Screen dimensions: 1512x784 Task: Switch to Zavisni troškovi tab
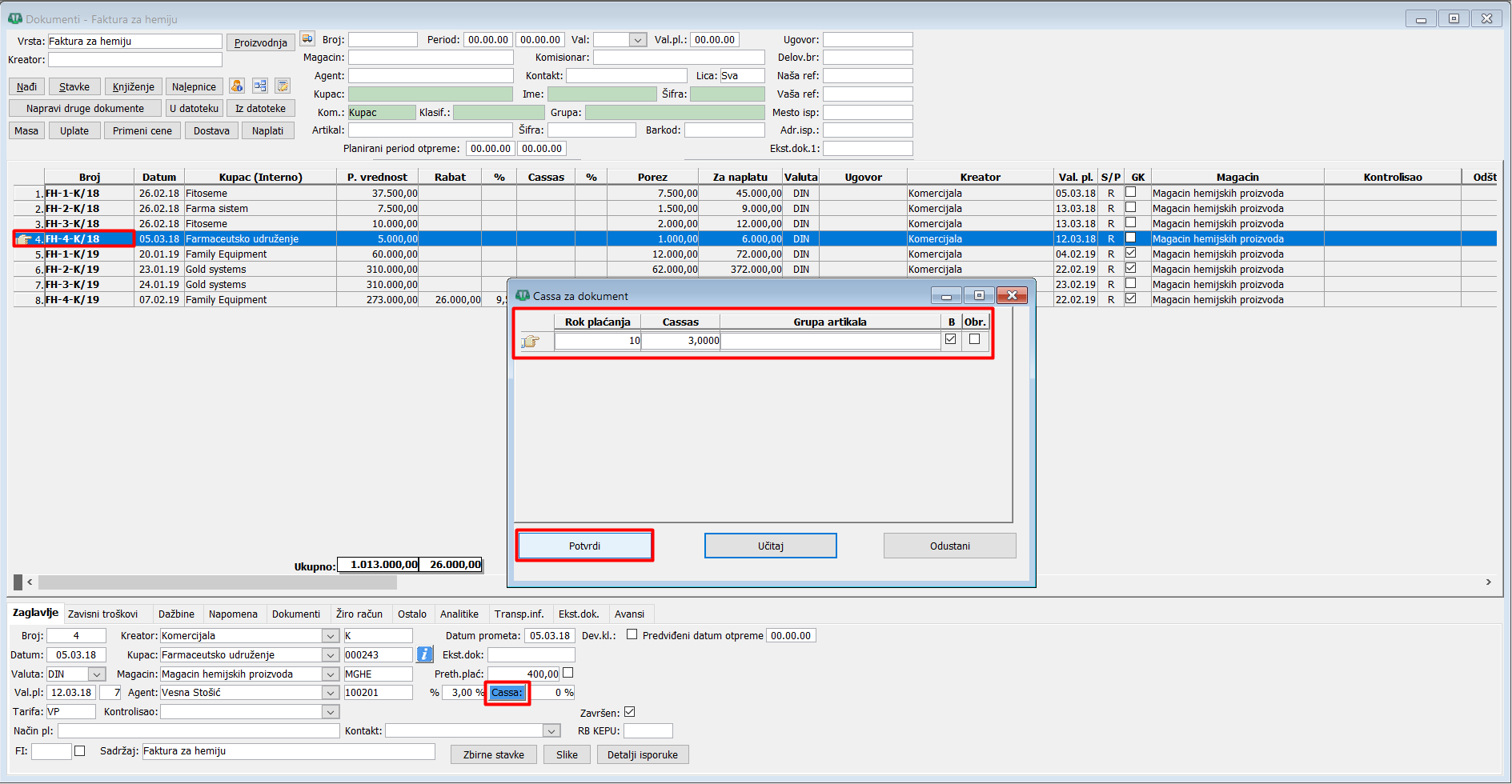point(103,614)
